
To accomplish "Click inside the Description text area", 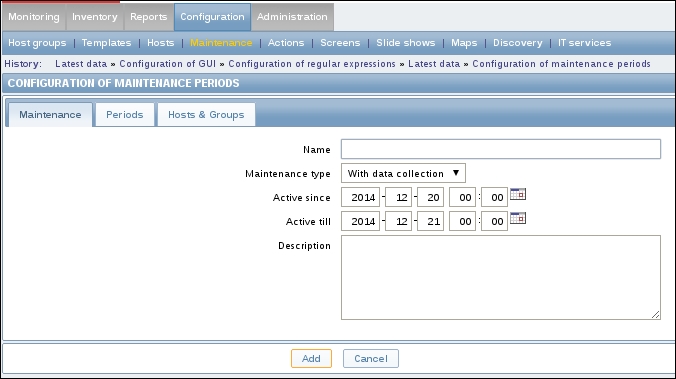I will [x=501, y=277].
